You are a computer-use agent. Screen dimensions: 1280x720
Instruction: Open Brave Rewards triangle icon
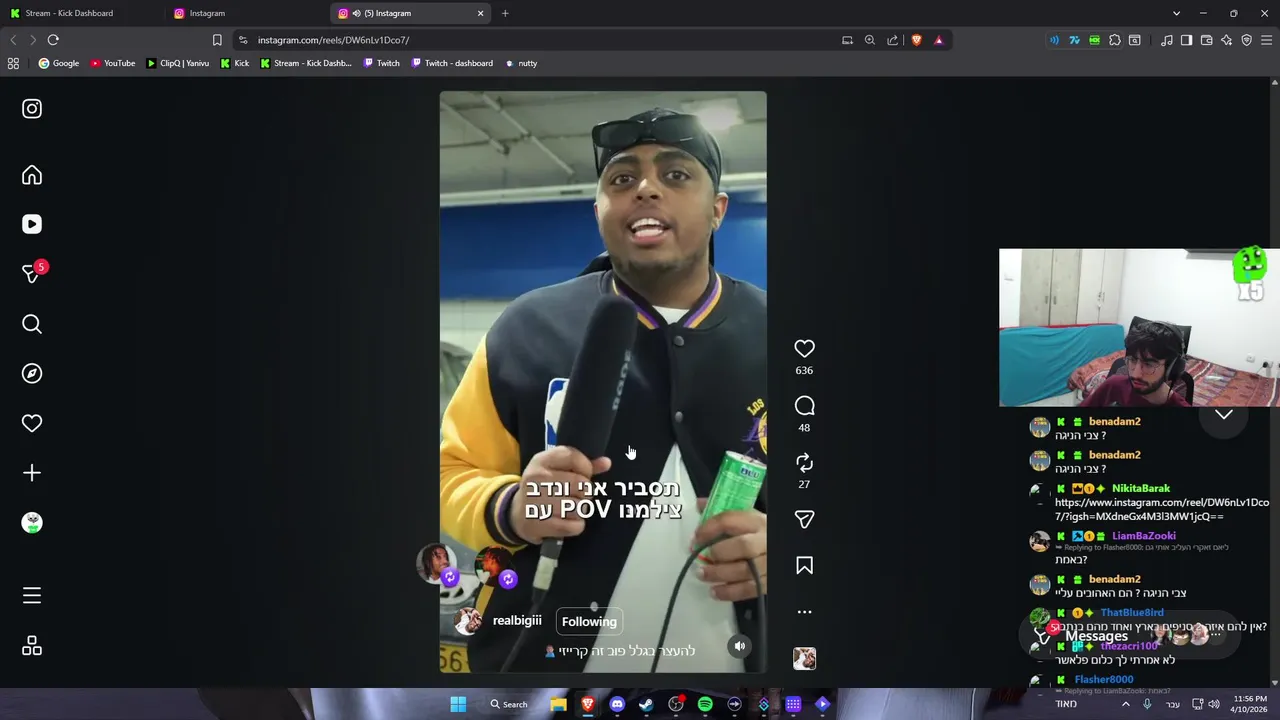click(938, 40)
